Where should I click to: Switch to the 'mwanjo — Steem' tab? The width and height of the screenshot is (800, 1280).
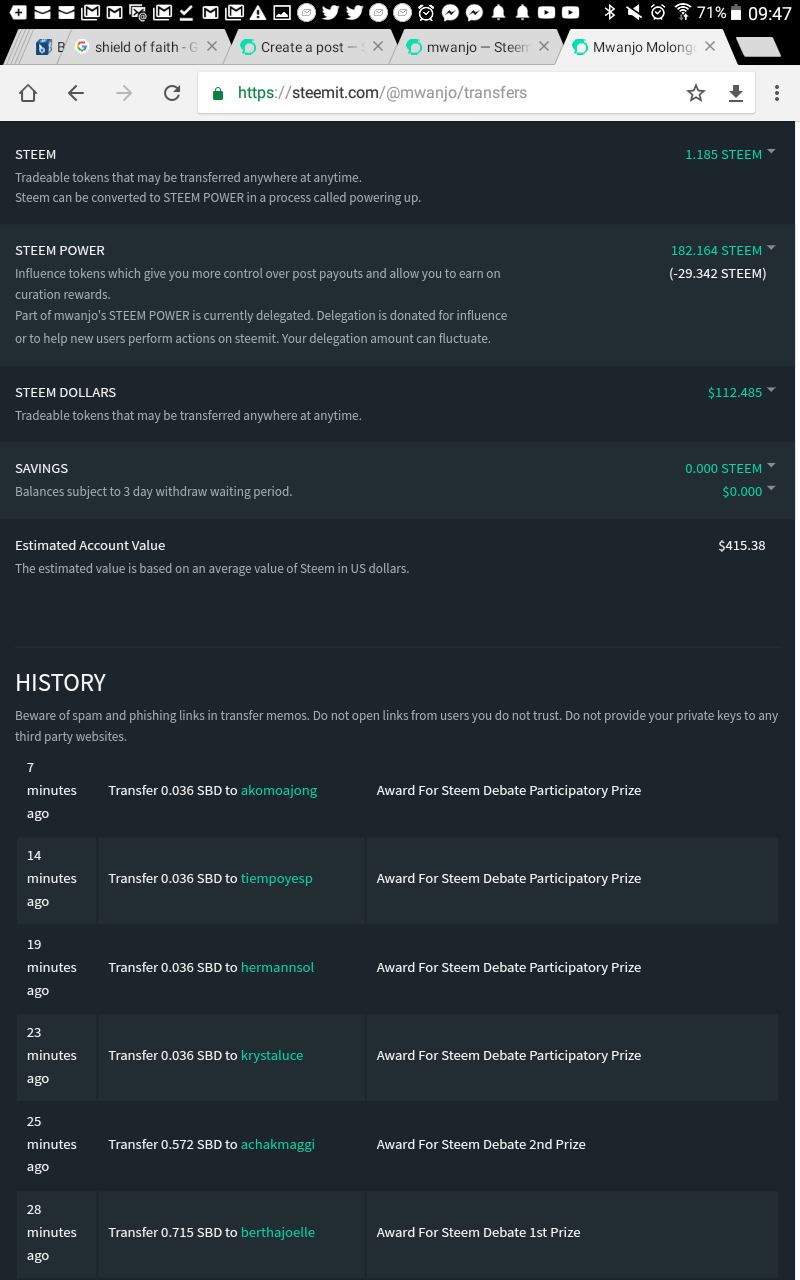point(475,47)
